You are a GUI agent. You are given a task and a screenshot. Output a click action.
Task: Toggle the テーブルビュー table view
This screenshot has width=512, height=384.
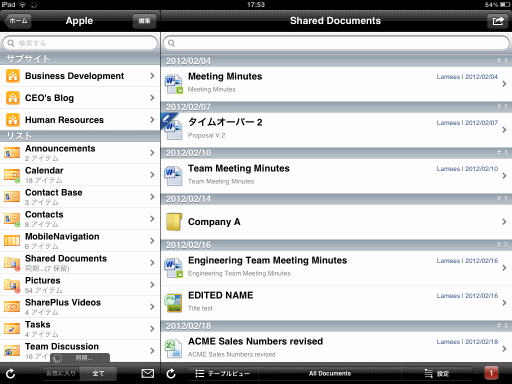click(x=223, y=373)
